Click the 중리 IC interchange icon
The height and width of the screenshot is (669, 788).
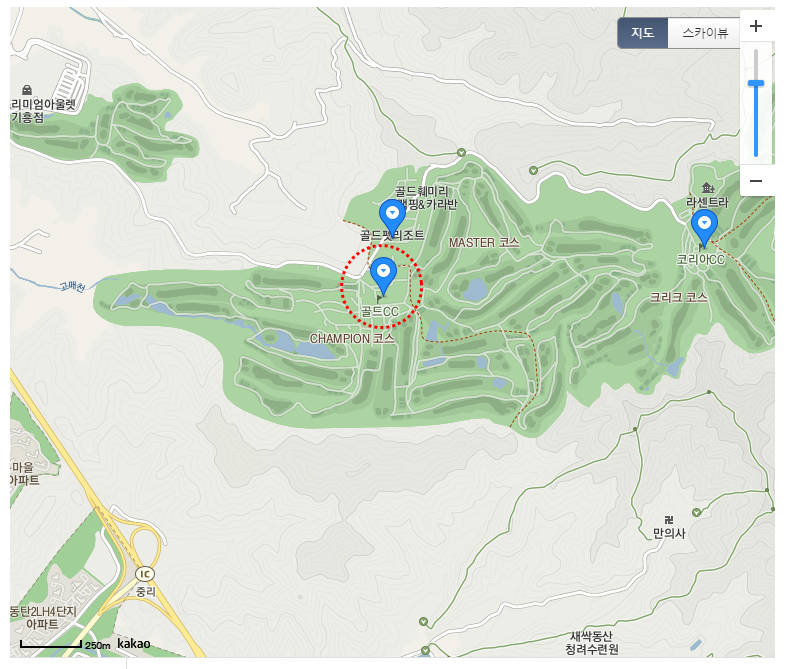[145, 574]
